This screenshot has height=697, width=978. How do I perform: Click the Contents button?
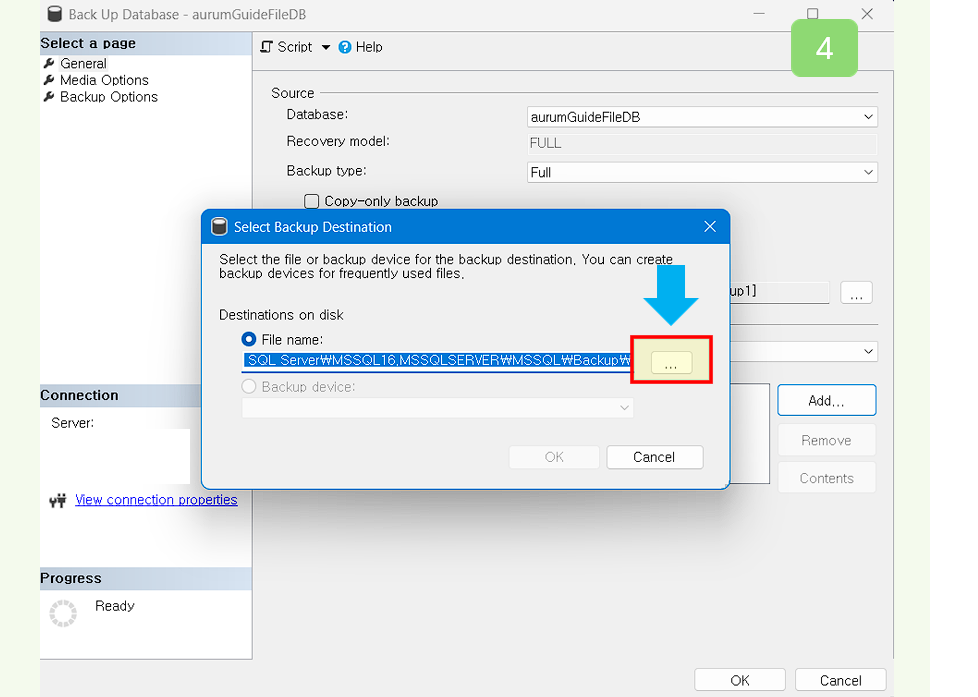click(x=826, y=479)
